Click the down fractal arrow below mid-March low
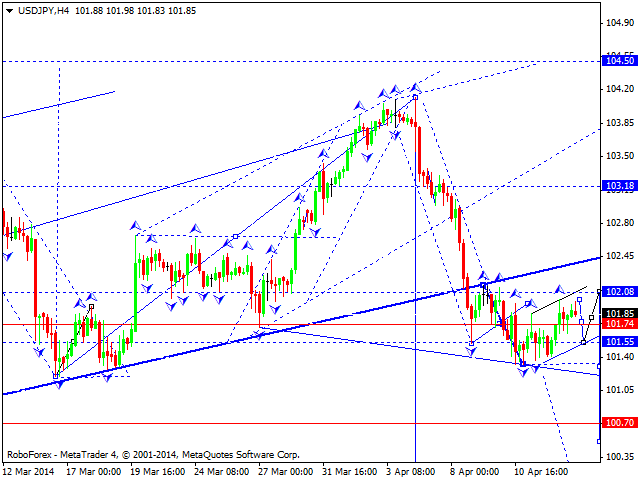The height and width of the screenshot is (480, 640). (59, 384)
